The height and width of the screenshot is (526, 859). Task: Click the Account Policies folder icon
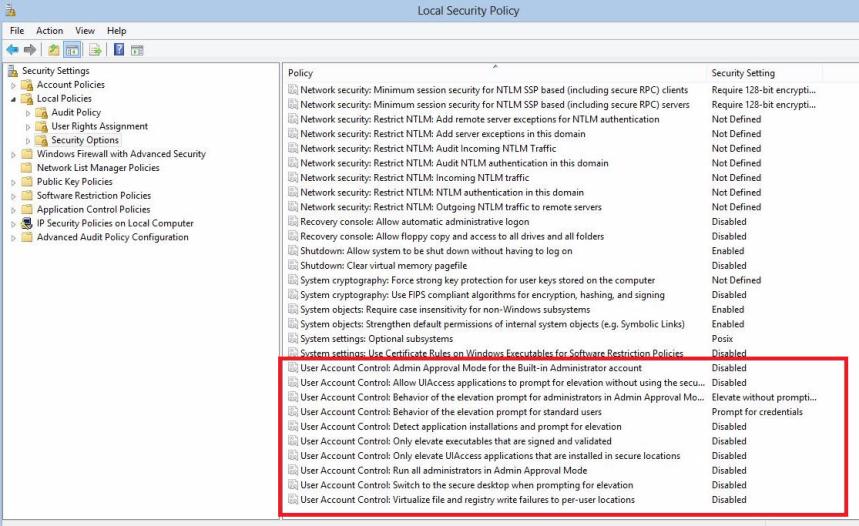27,85
